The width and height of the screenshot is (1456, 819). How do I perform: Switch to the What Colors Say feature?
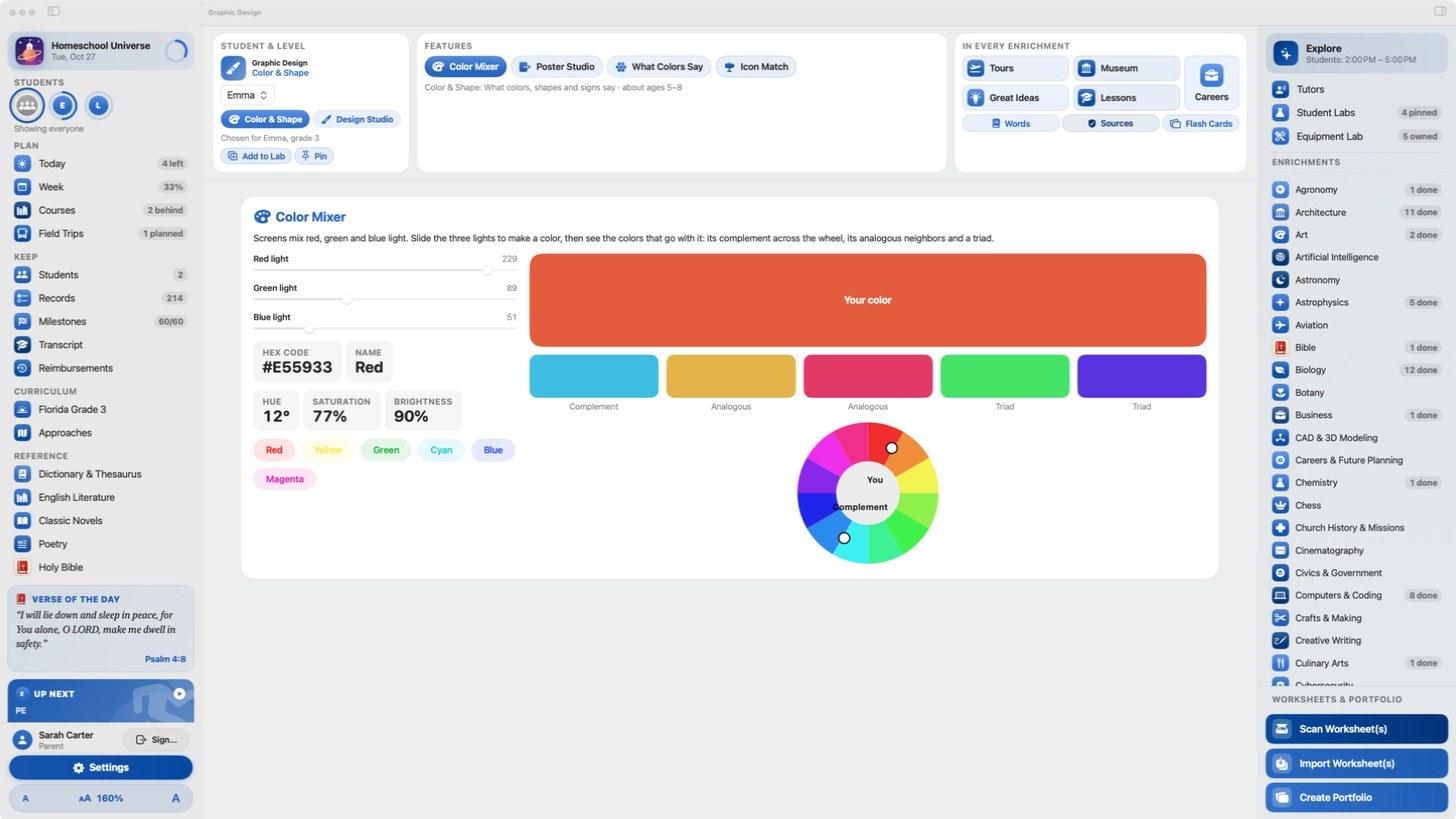coord(659,67)
